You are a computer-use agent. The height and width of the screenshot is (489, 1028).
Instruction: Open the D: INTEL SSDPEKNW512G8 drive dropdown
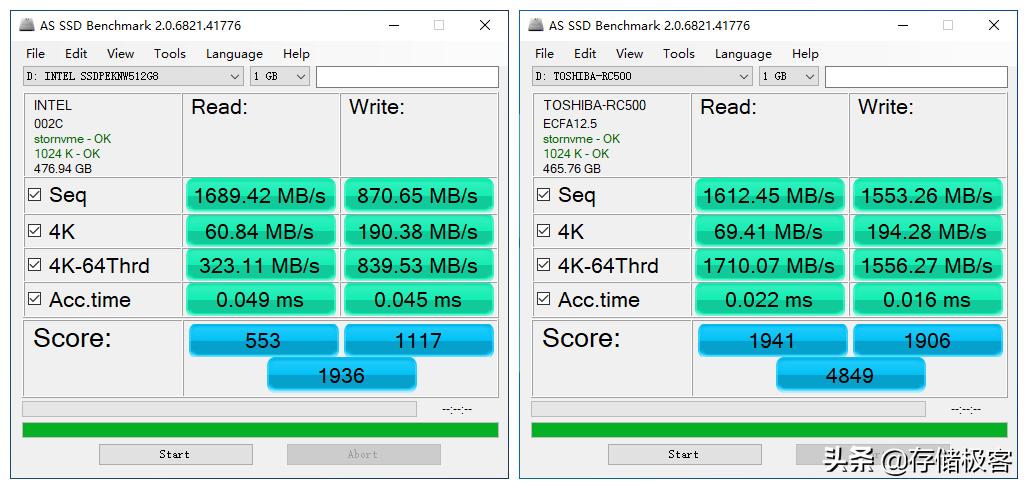[x=133, y=76]
